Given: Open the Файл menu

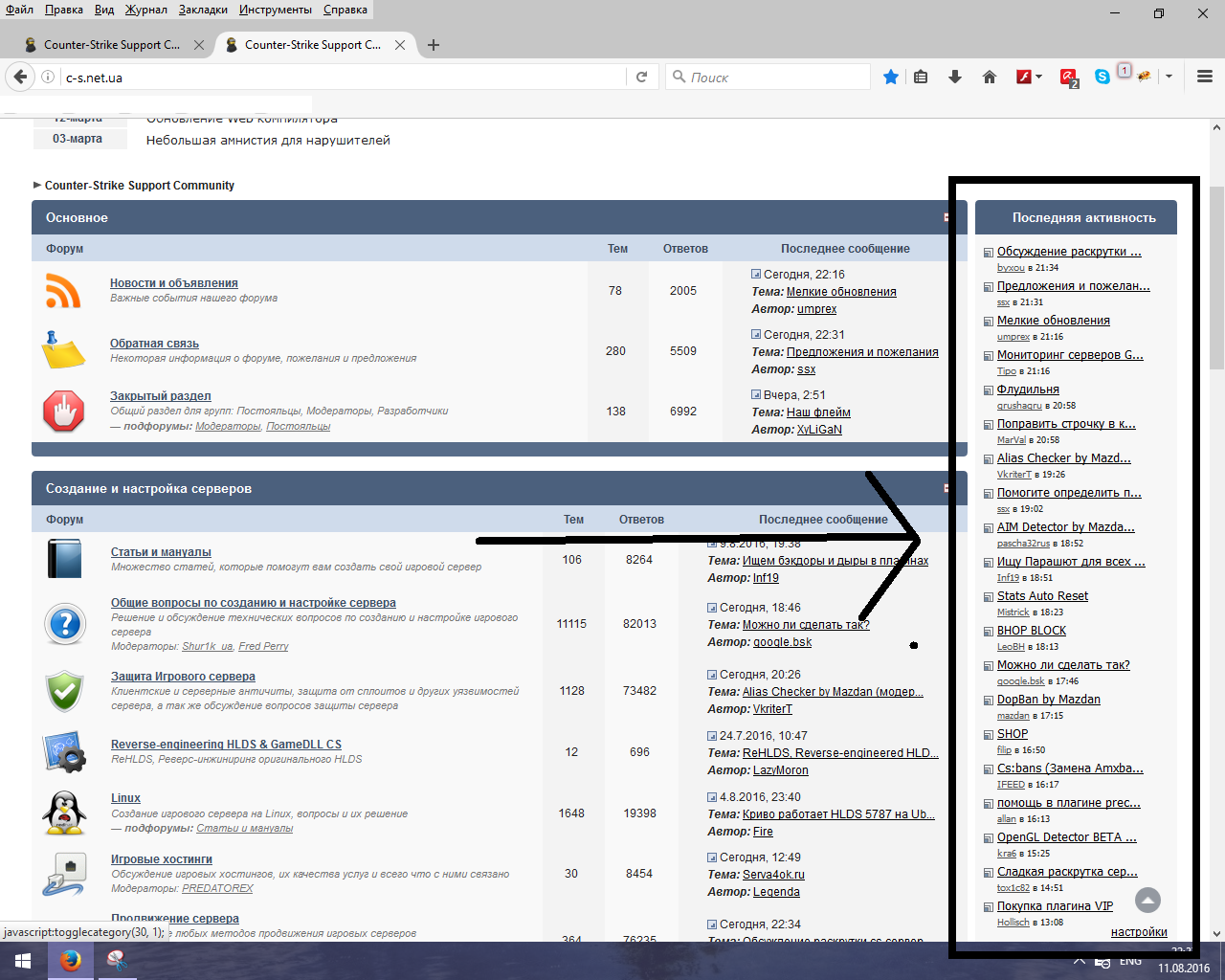Looking at the screenshot, I should coord(20,10).
